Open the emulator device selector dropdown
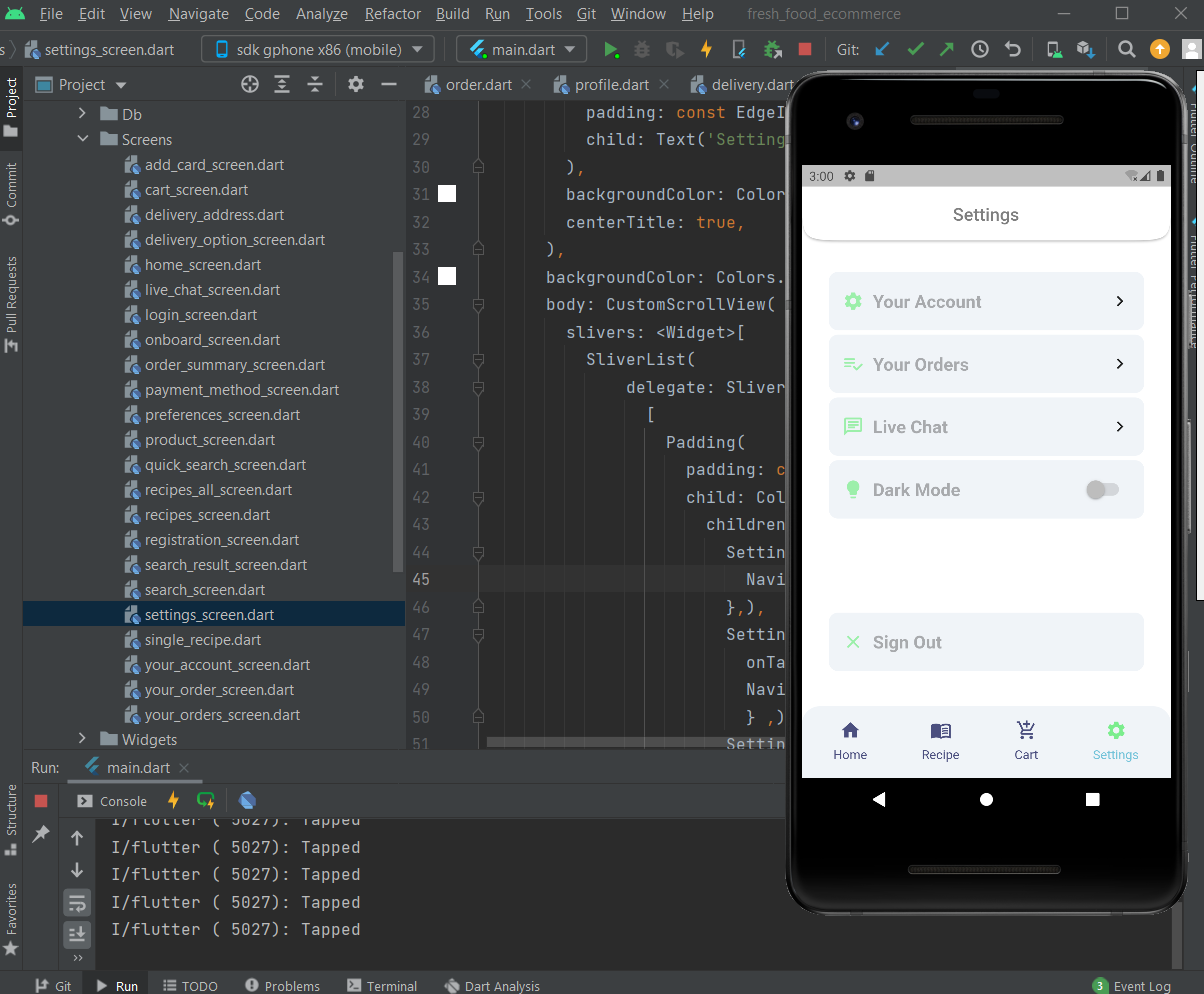This screenshot has width=1204, height=994. tap(316, 48)
